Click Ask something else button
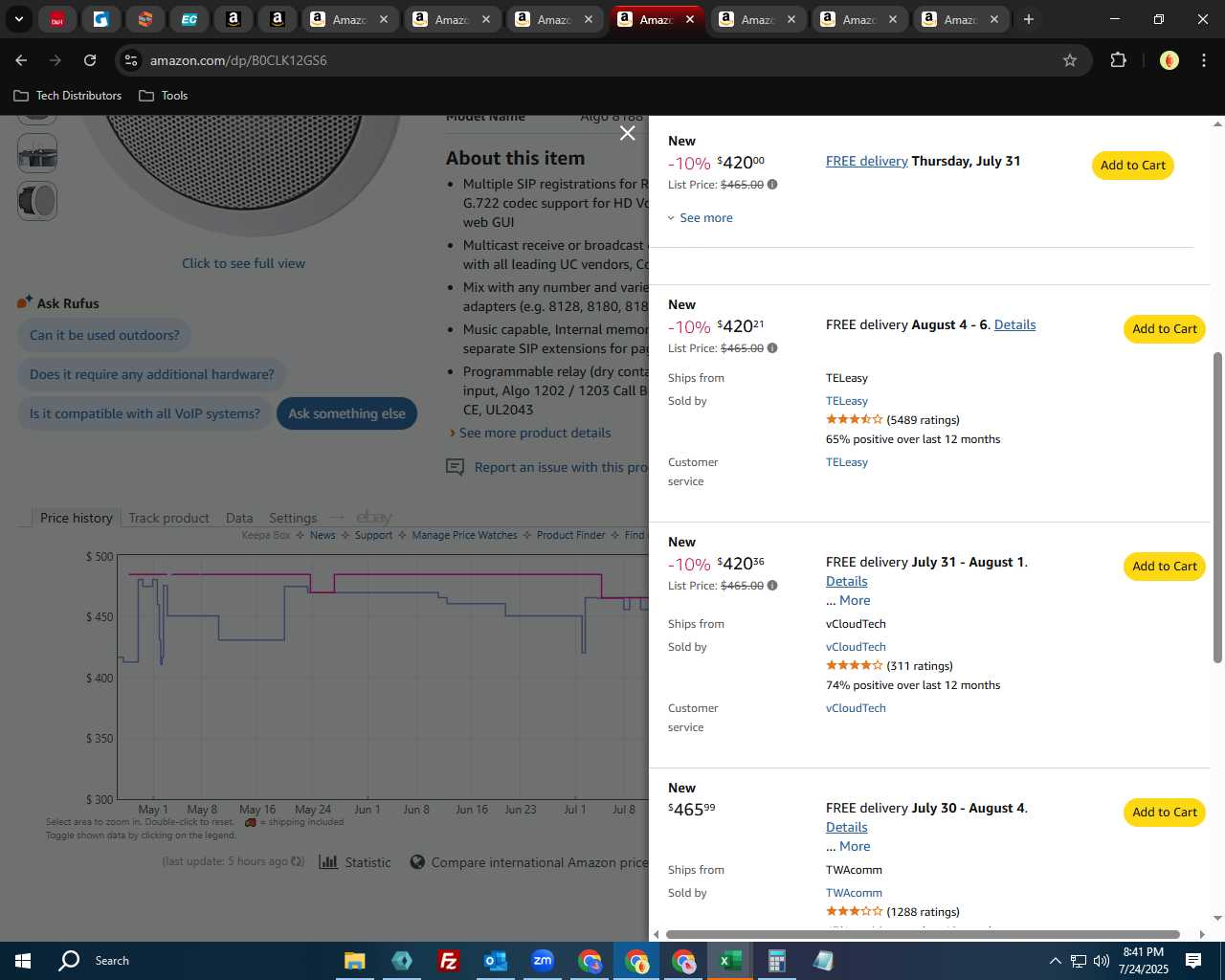This screenshot has height=980, width=1225. pyautogui.click(x=346, y=413)
